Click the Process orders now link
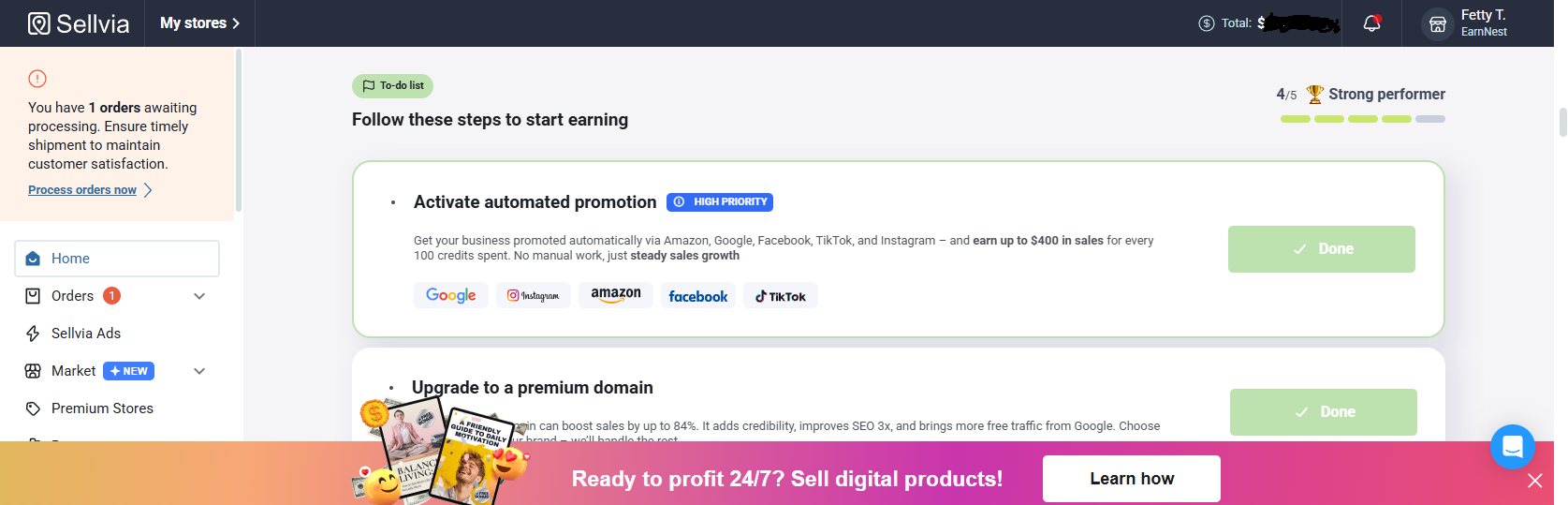The width and height of the screenshot is (1568, 505). (x=82, y=190)
